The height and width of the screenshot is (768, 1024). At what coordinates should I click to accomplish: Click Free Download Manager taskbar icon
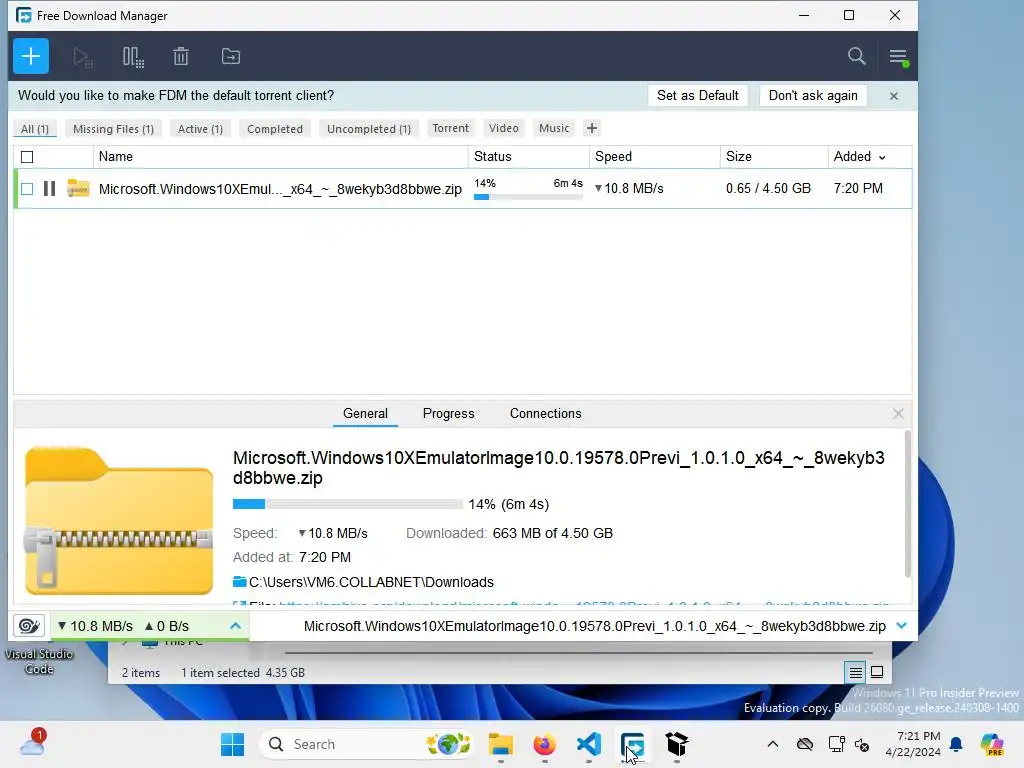click(632, 744)
